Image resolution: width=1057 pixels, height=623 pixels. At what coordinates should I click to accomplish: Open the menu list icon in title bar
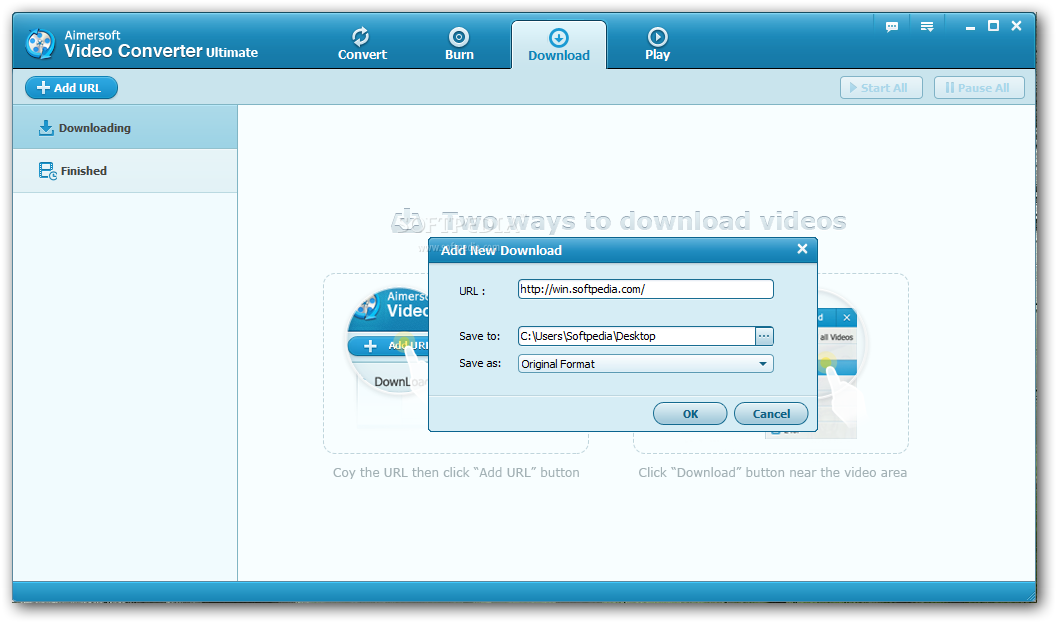927,27
